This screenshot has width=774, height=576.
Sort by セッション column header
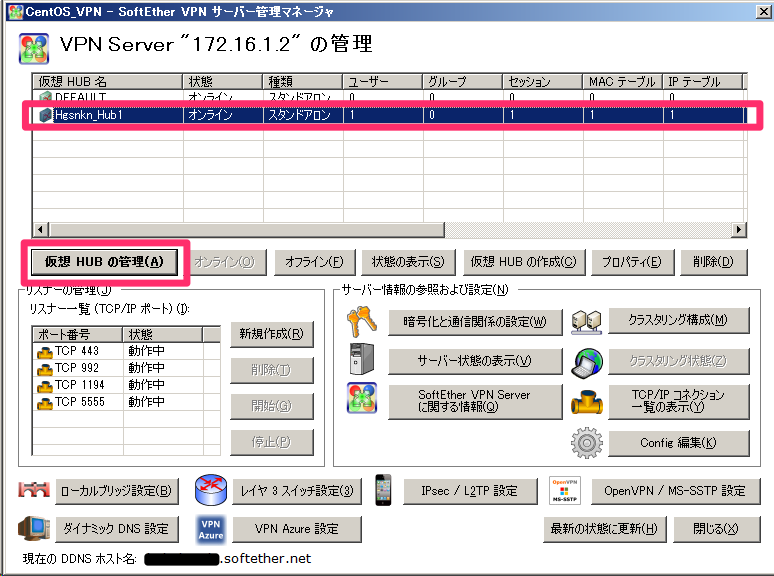click(x=542, y=81)
